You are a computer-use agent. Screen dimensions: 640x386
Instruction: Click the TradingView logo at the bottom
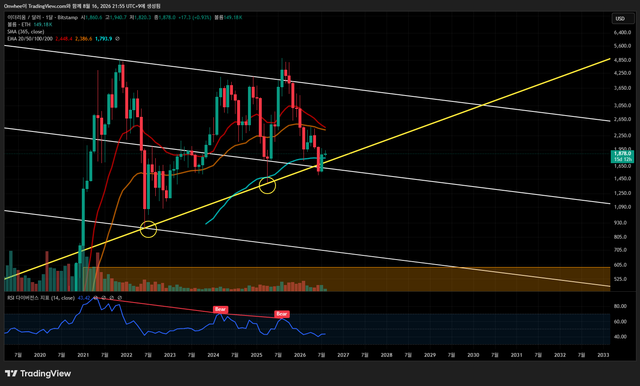click(x=38, y=373)
